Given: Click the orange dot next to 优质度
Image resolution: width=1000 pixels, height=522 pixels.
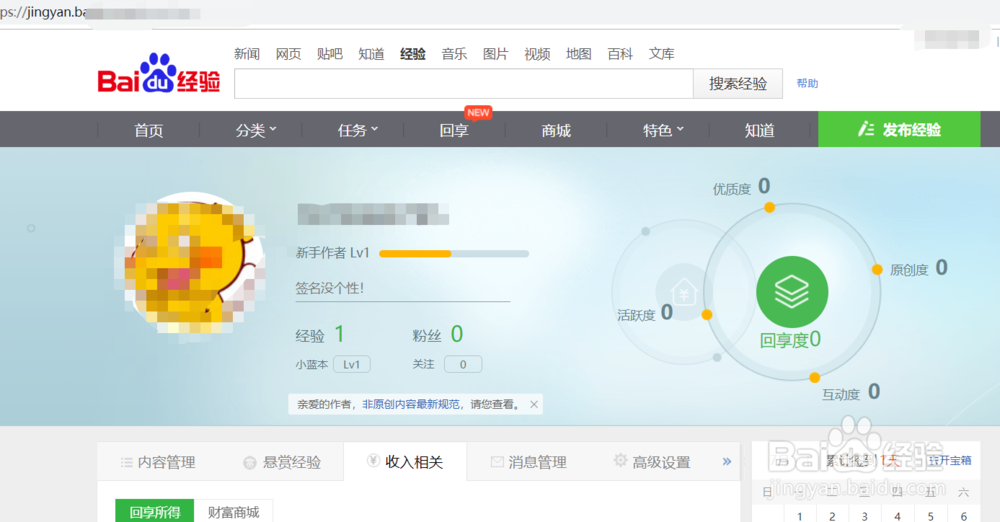Looking at the screenshot, I should [x=770, y=207].
